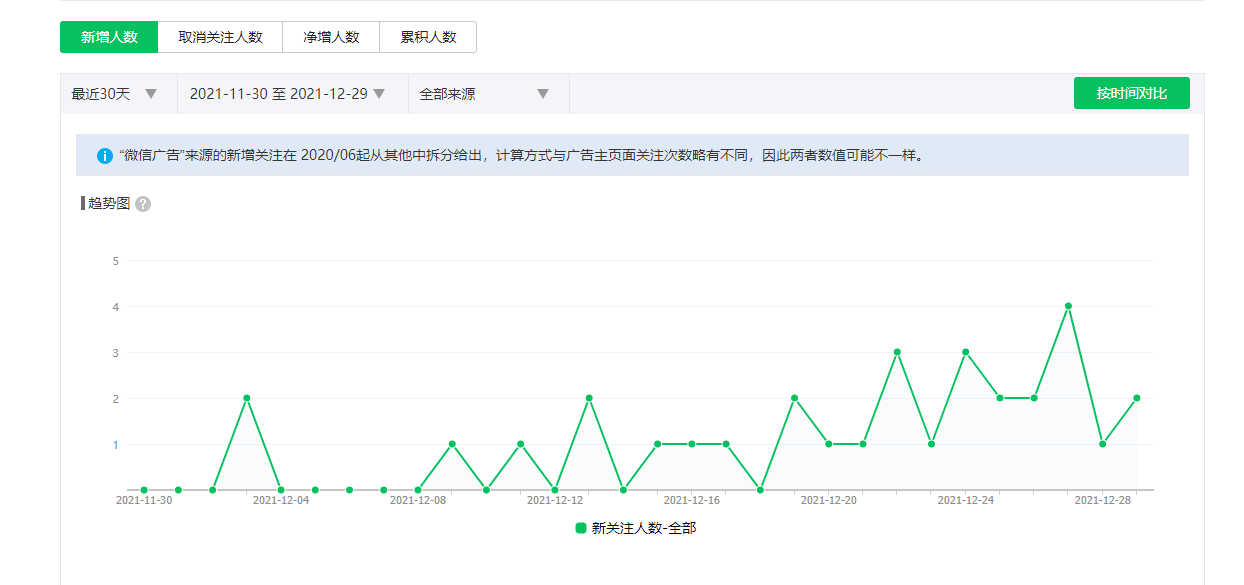Viewport: 1244px width, 585px height.
Task: Select the first chart point on 2021-11-30
Action: click(x=144, y=490)
